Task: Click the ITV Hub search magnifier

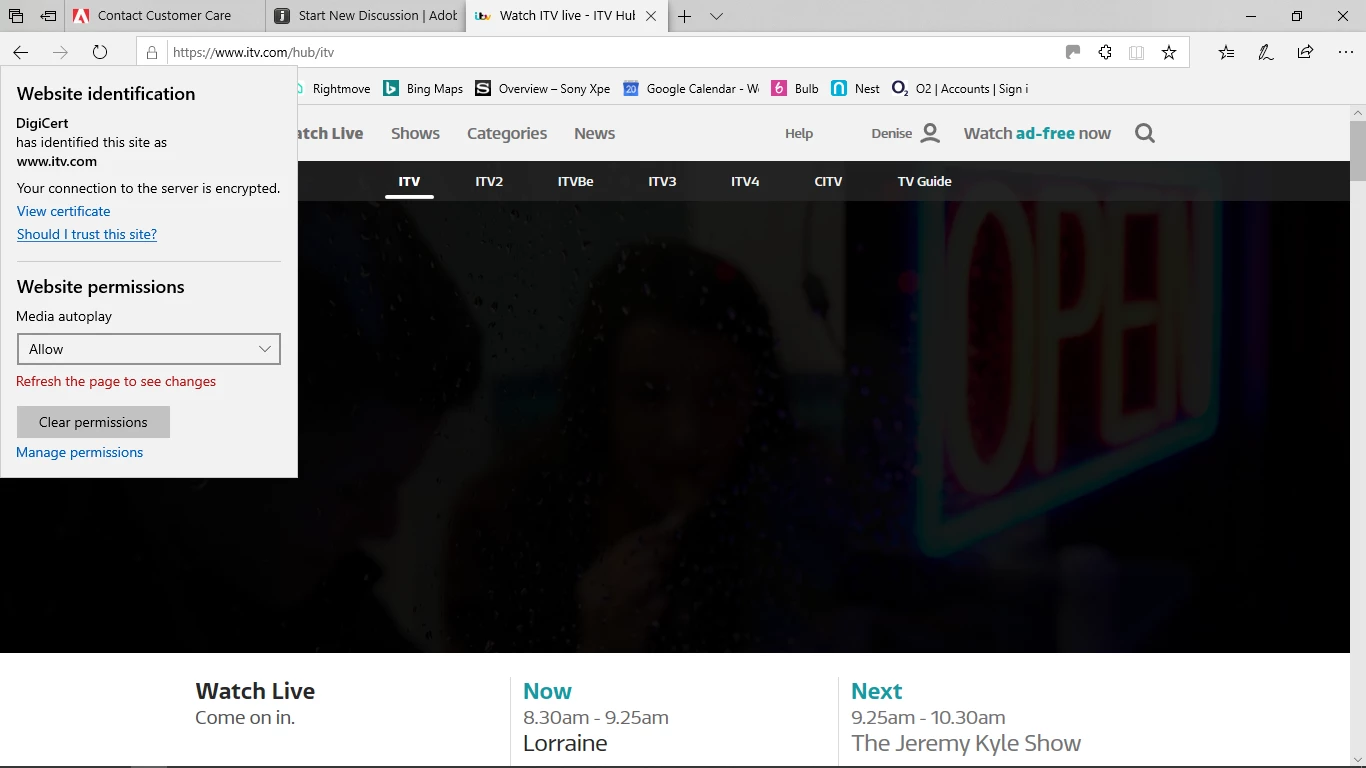Action: click(1145, 133)
